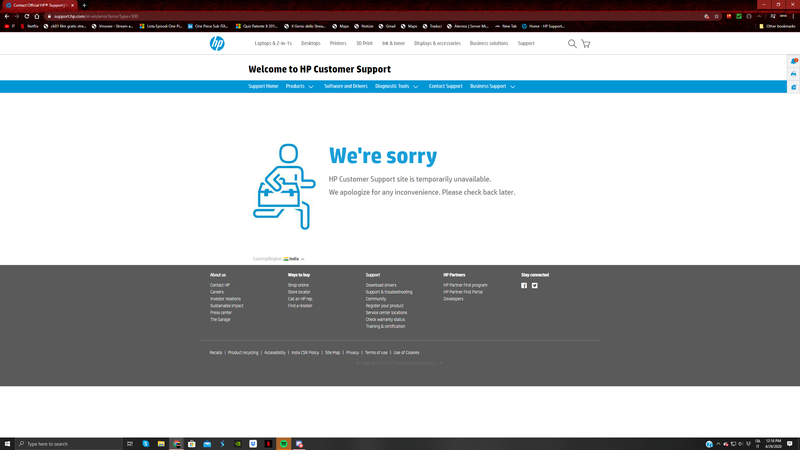This screenshot has height=450, width=800.
Task: Open HP Partner First program link
Action: click(465, 285)
